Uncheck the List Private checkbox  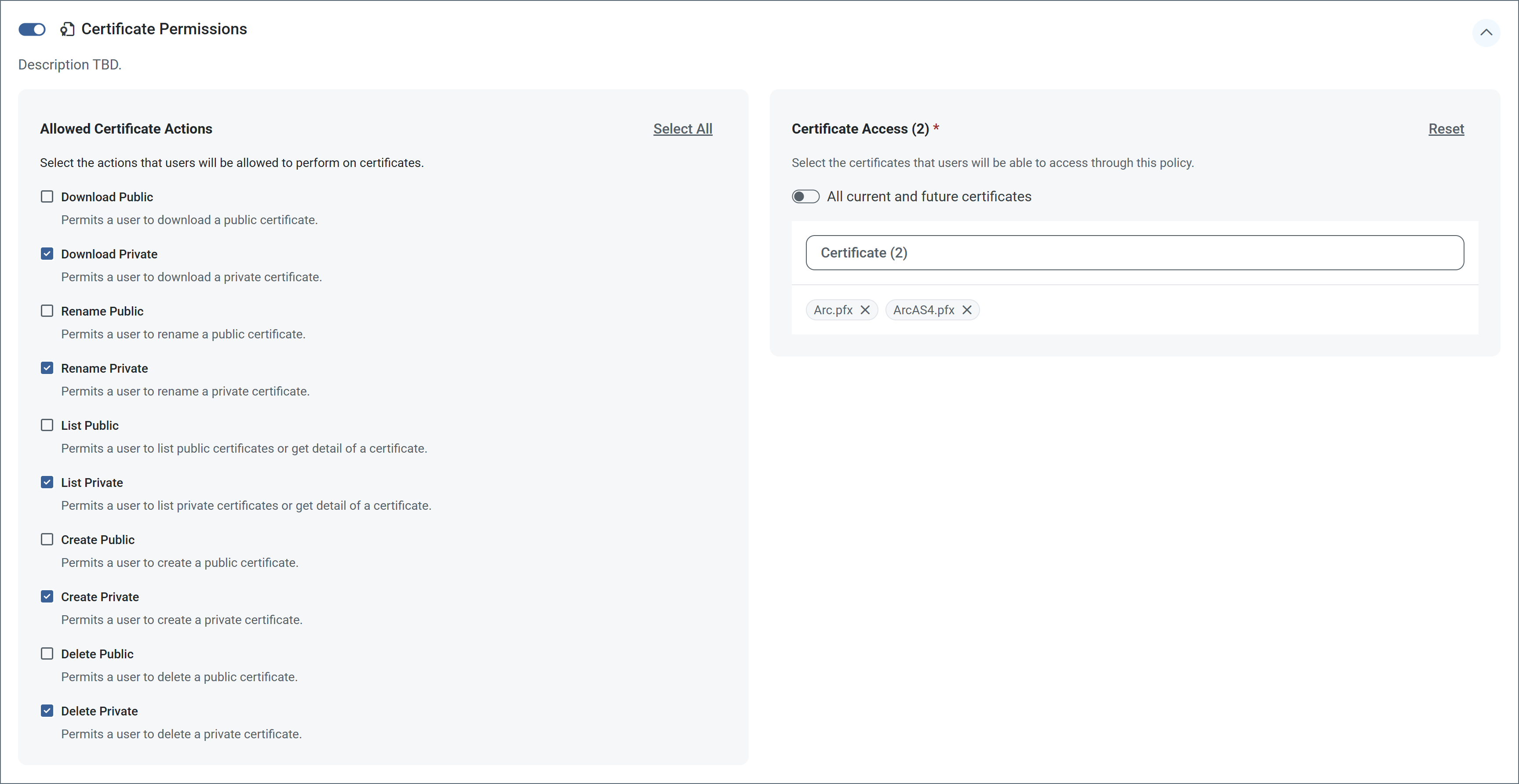pos(47,482)
